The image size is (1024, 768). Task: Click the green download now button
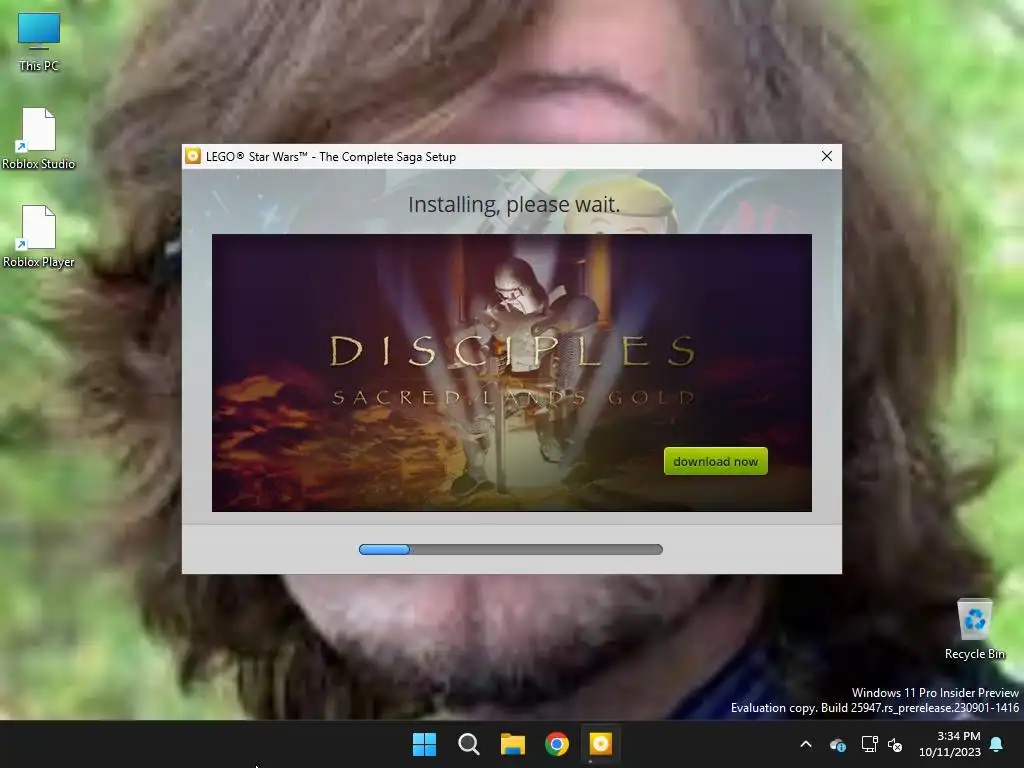tap(715, 461)
